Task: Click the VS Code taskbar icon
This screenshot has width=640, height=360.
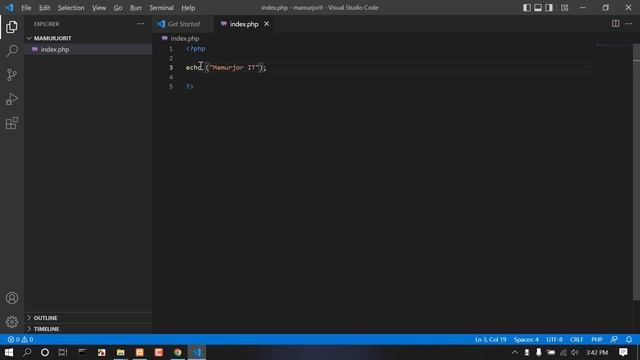Action: [x=197, y=352]
